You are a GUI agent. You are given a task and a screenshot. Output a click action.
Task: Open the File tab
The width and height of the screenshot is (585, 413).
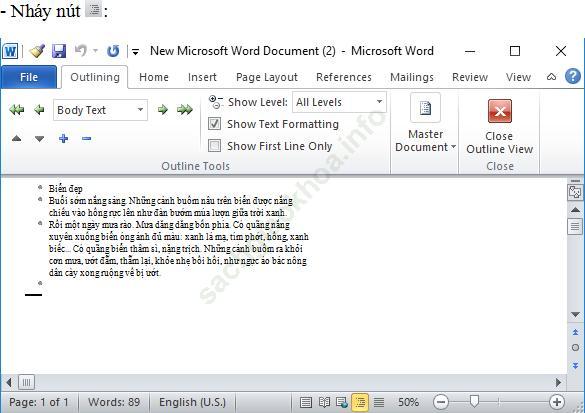29,77
